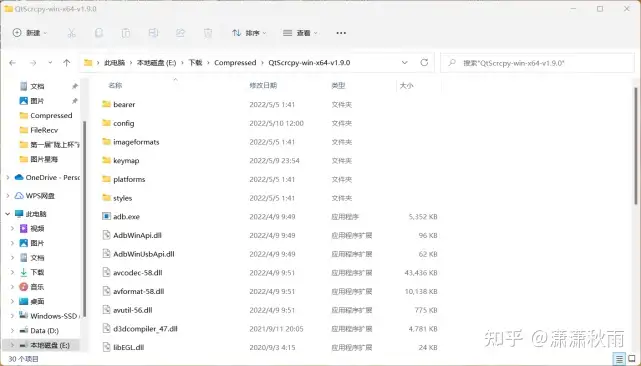Viewport: 641px width, 366px height.
Task: Open 图片 pinned in quick access
Action: pos(37,101)
